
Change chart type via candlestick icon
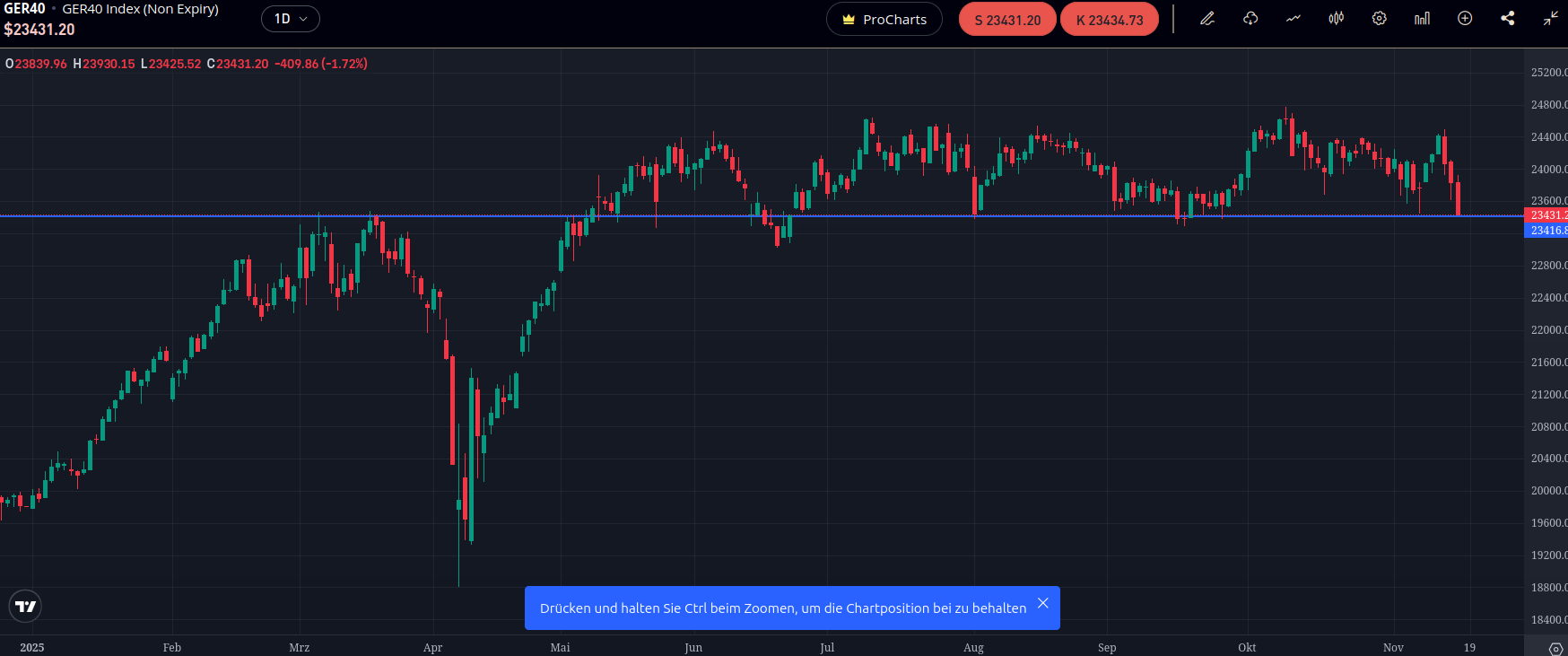coord(1336,19)
